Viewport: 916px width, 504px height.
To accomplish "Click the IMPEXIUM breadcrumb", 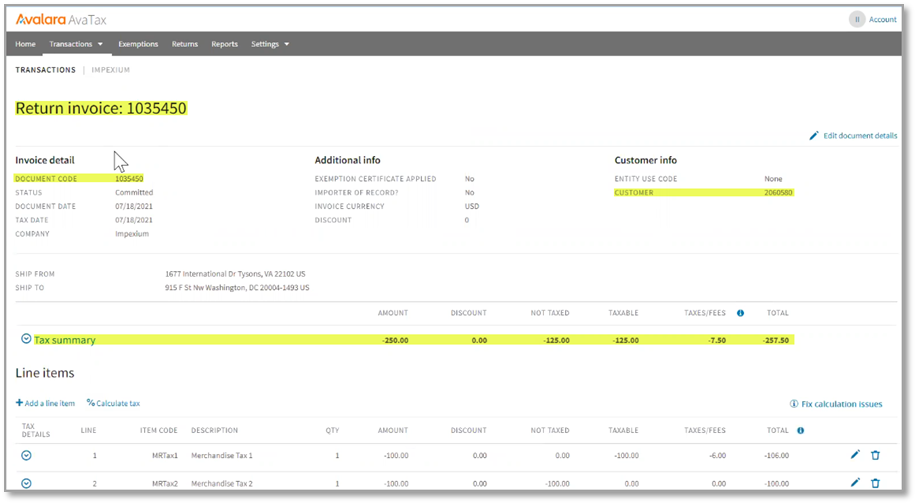I will point(110,70).
